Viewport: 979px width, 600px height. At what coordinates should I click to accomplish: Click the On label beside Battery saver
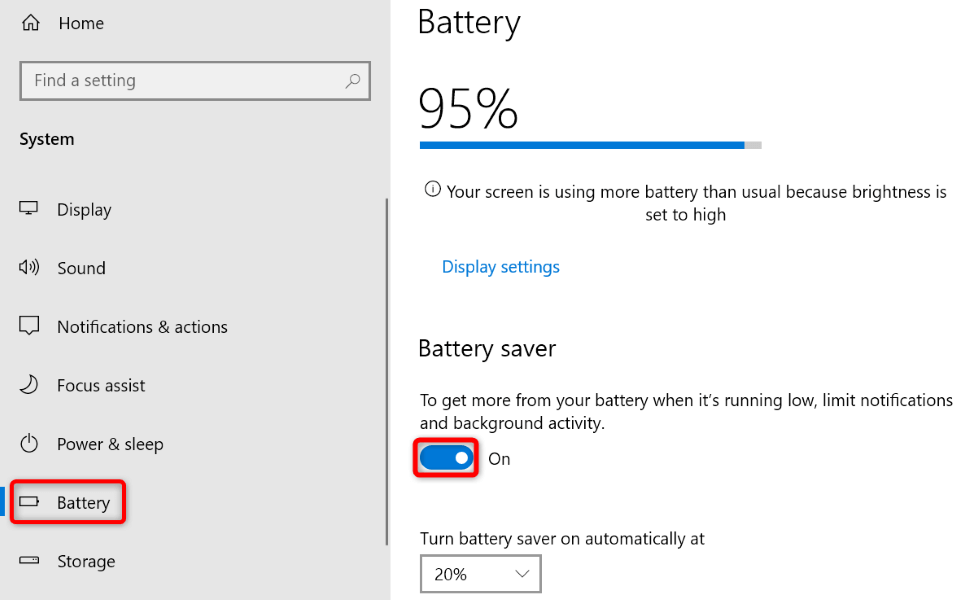pyautogui.click(x=498, y=458)
